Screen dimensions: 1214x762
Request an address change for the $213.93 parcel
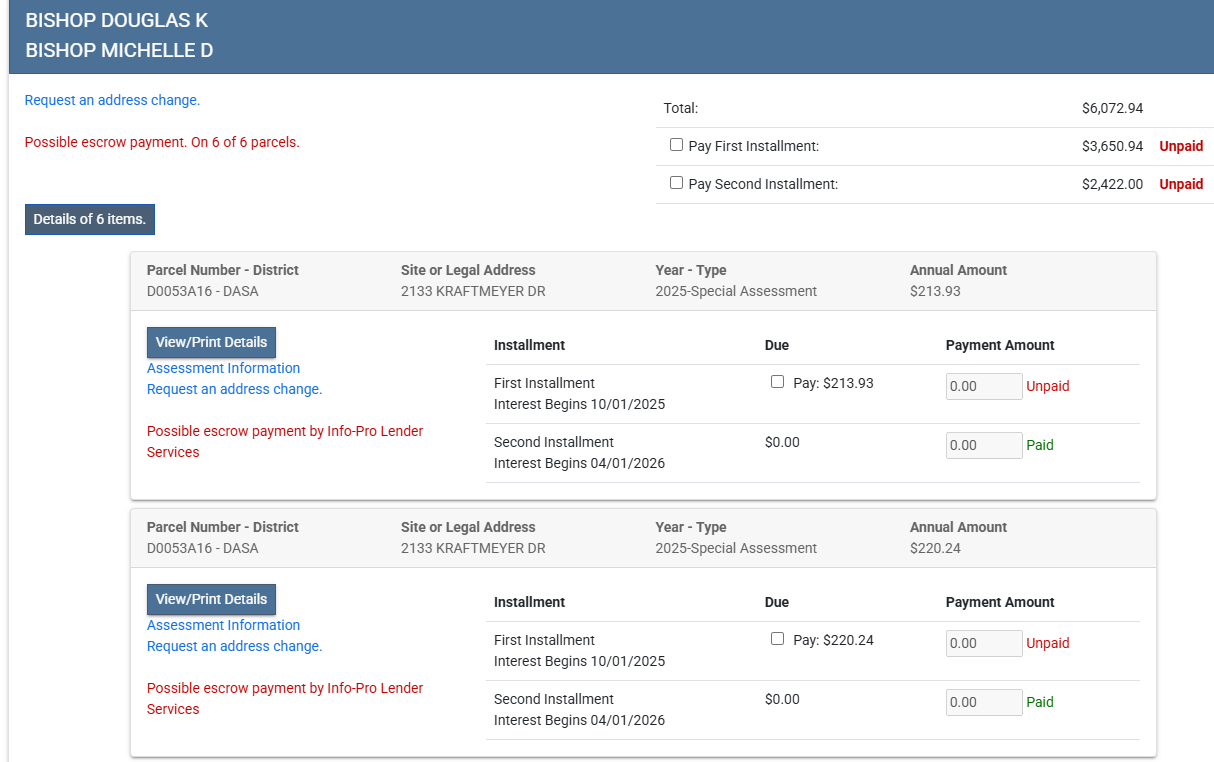234,389
